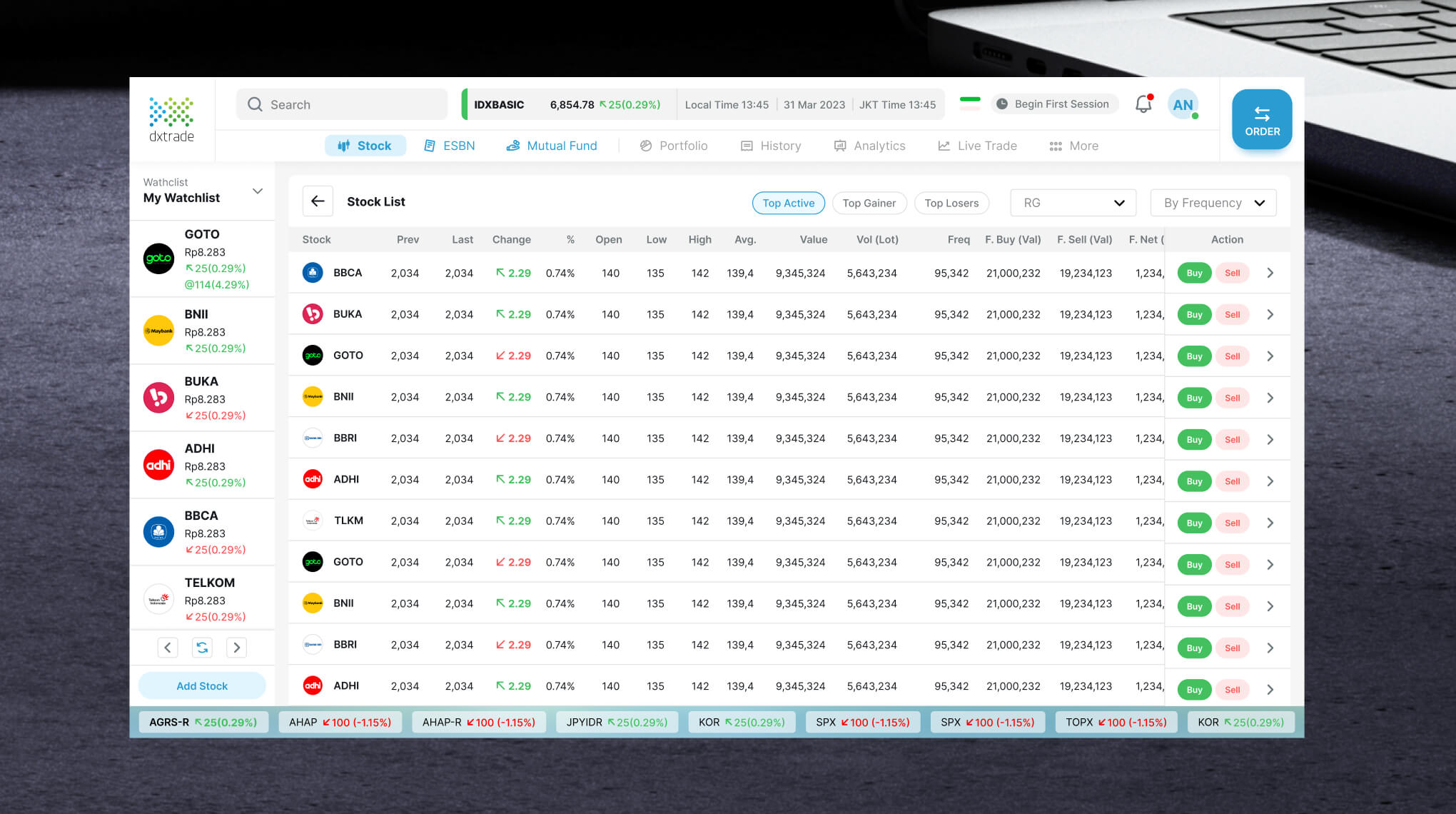This screenshot has height=814, width=1456.
Task: Click the More grid icon
Action: pyautogui.click(x=1056, y=146)
